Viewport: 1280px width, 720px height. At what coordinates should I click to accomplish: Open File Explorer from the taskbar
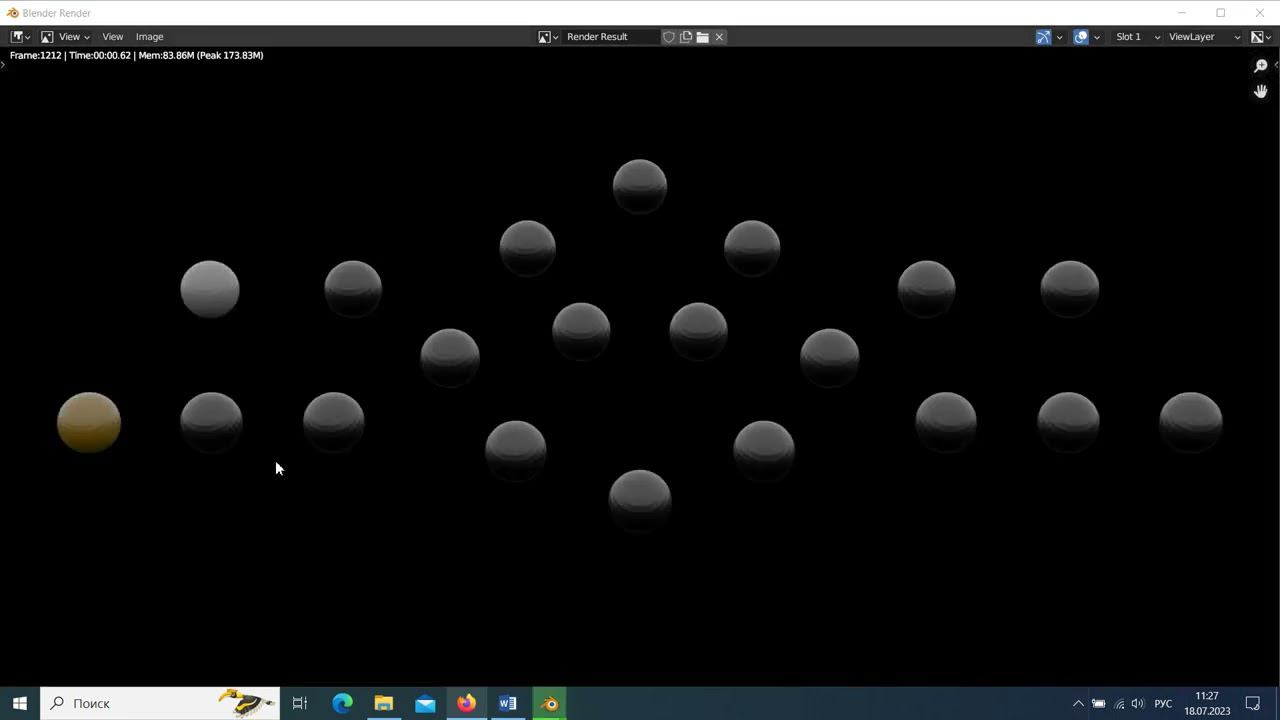point(383,703)
